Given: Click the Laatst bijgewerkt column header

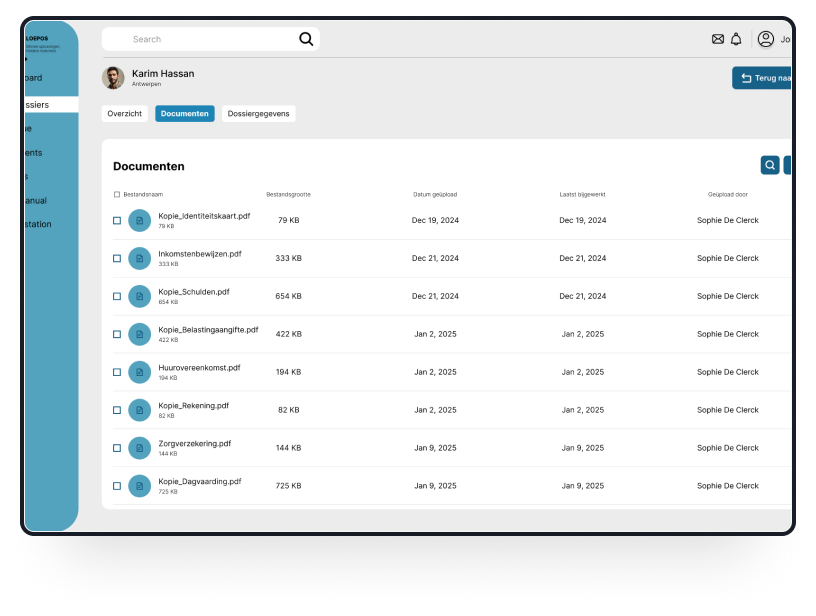Looking at the screenshot, I should click(x=582, y=195).
